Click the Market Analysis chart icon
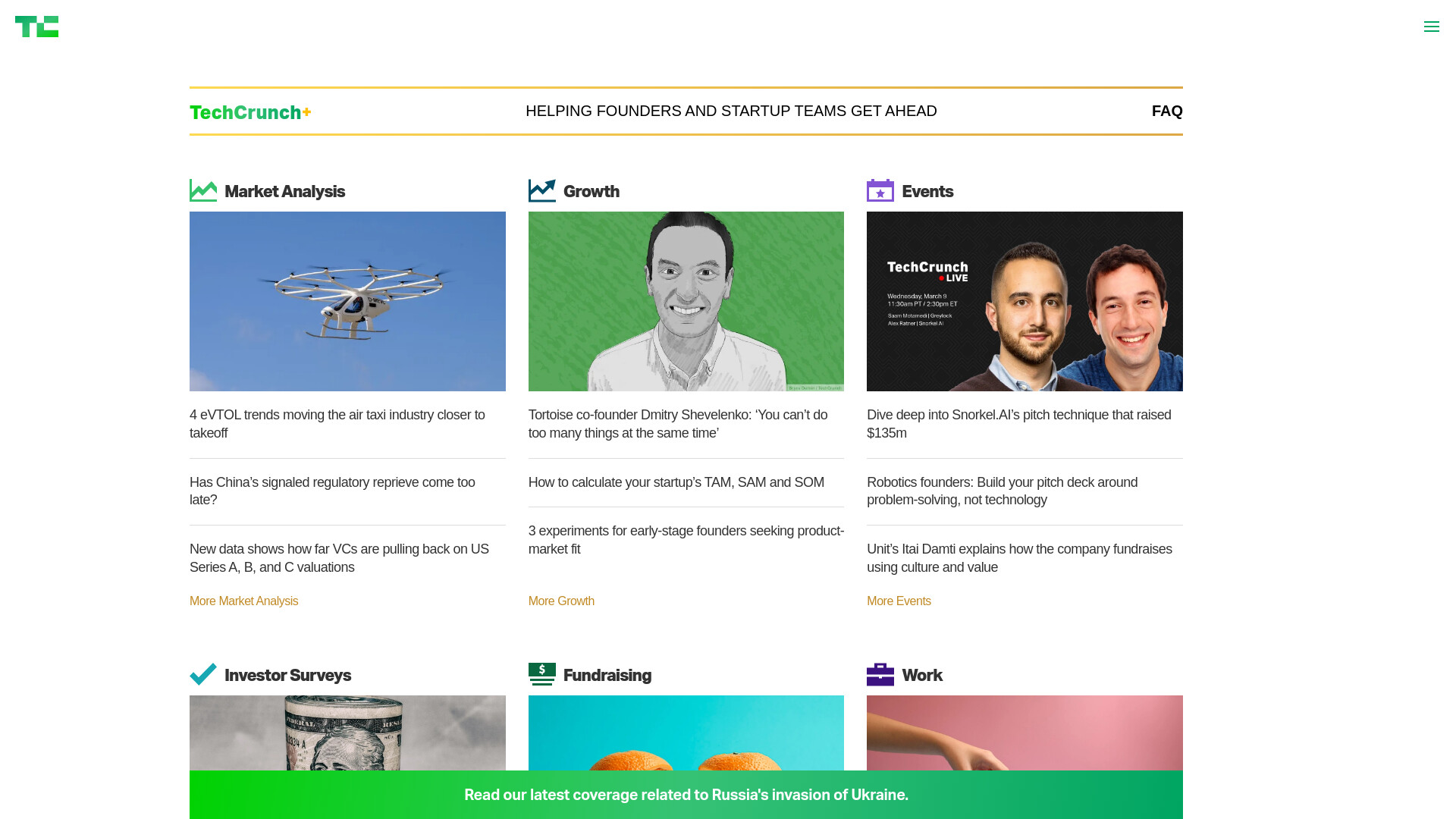This screenshot has height=819, width=1456. (x=203, y=190)
